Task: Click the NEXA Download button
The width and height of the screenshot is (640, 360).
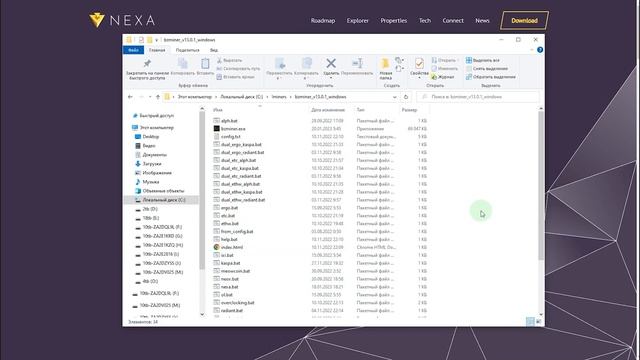Action: [524, 20]
